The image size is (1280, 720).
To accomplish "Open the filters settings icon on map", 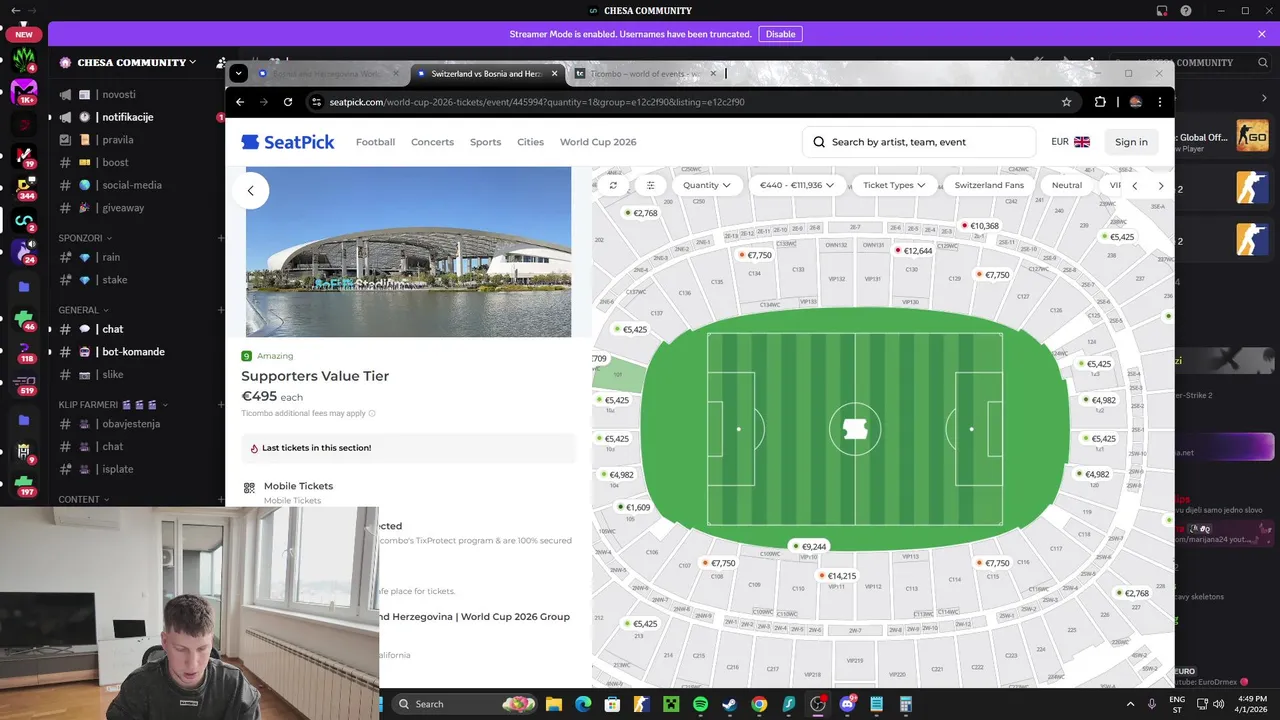I will pyautogui.click(x=651, y=185).
